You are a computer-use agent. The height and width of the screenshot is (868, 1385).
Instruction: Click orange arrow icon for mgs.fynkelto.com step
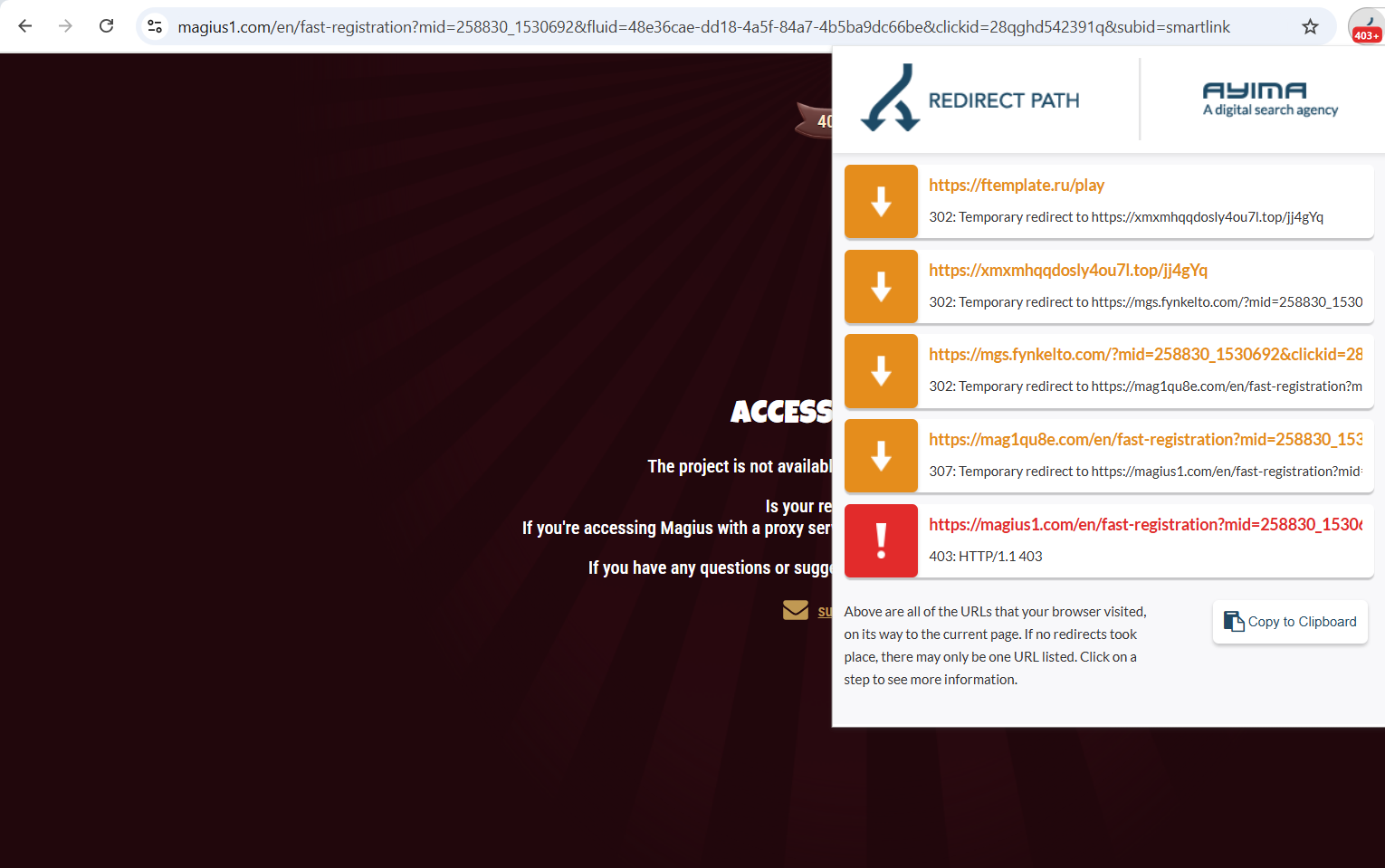pos(881,371)
